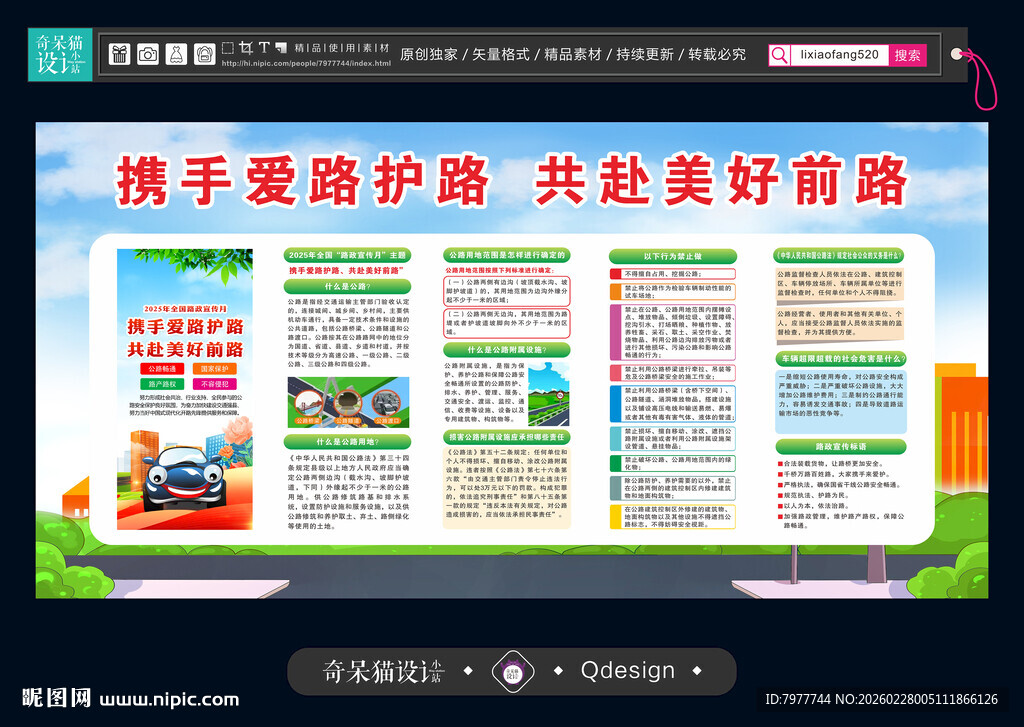Click the camera icon in the toolbar

click(148, 53)
